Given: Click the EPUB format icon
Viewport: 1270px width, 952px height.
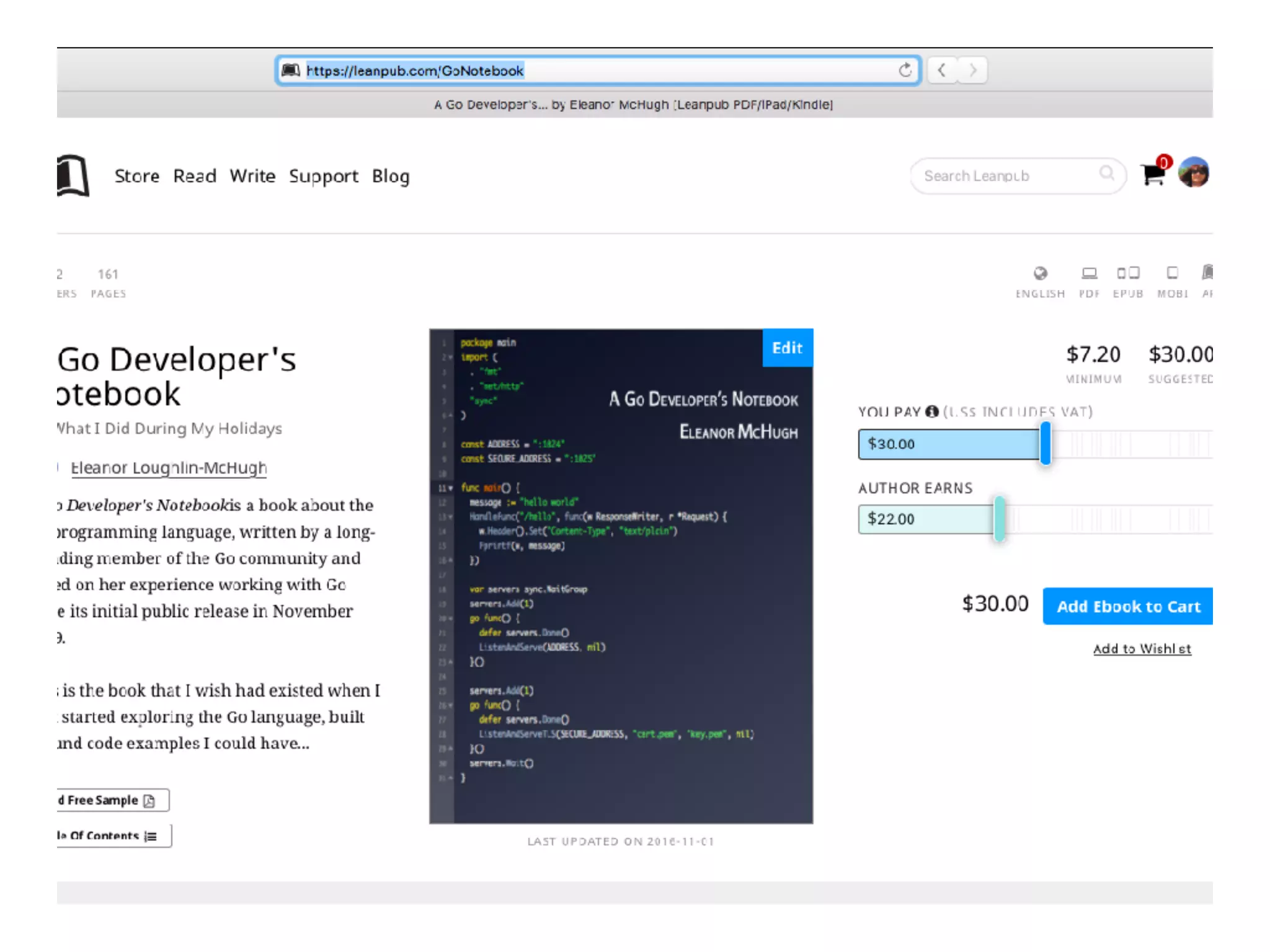Looking at the screenshot, I should [1128, 273].
